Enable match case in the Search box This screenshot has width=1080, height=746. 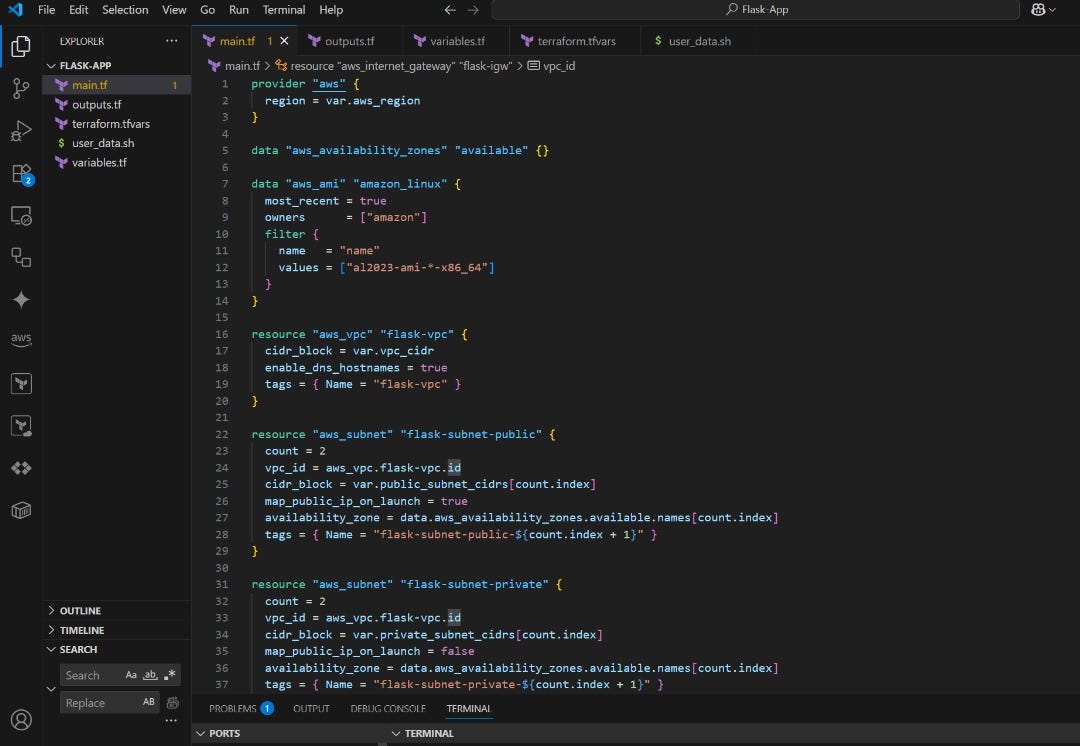[131, 675]
